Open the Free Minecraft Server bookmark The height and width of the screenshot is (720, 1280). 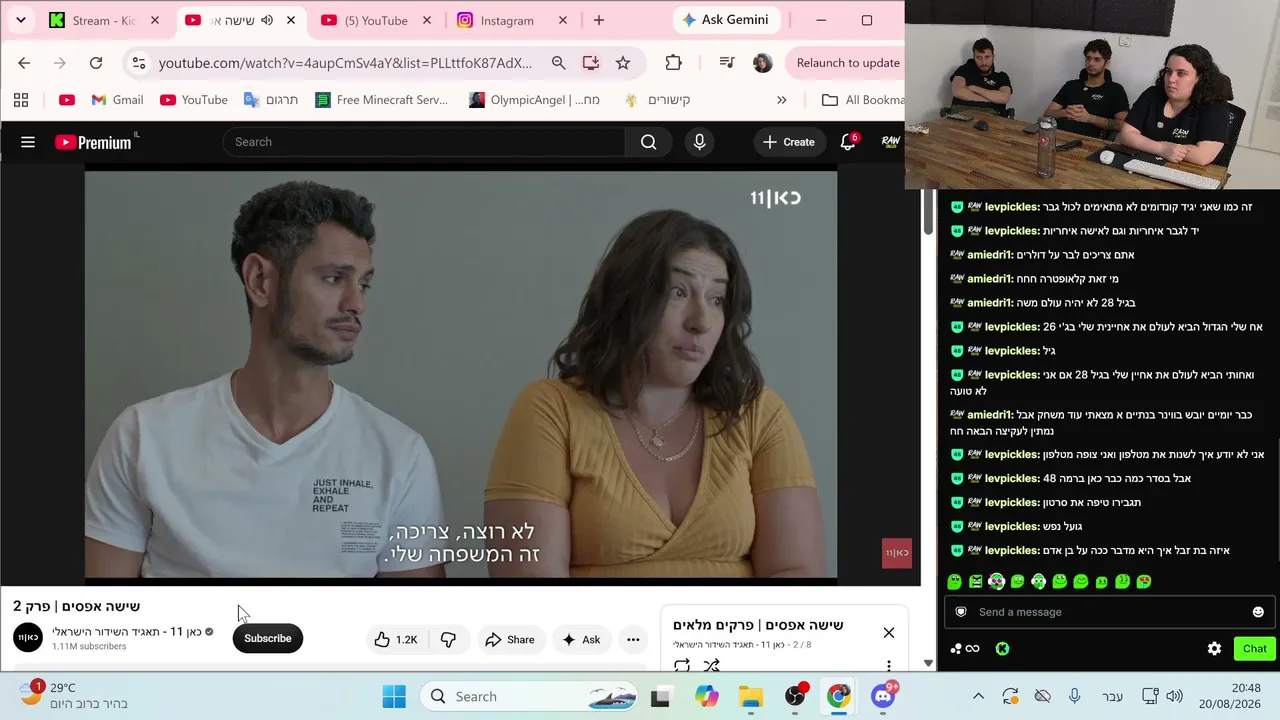[381, 100]
